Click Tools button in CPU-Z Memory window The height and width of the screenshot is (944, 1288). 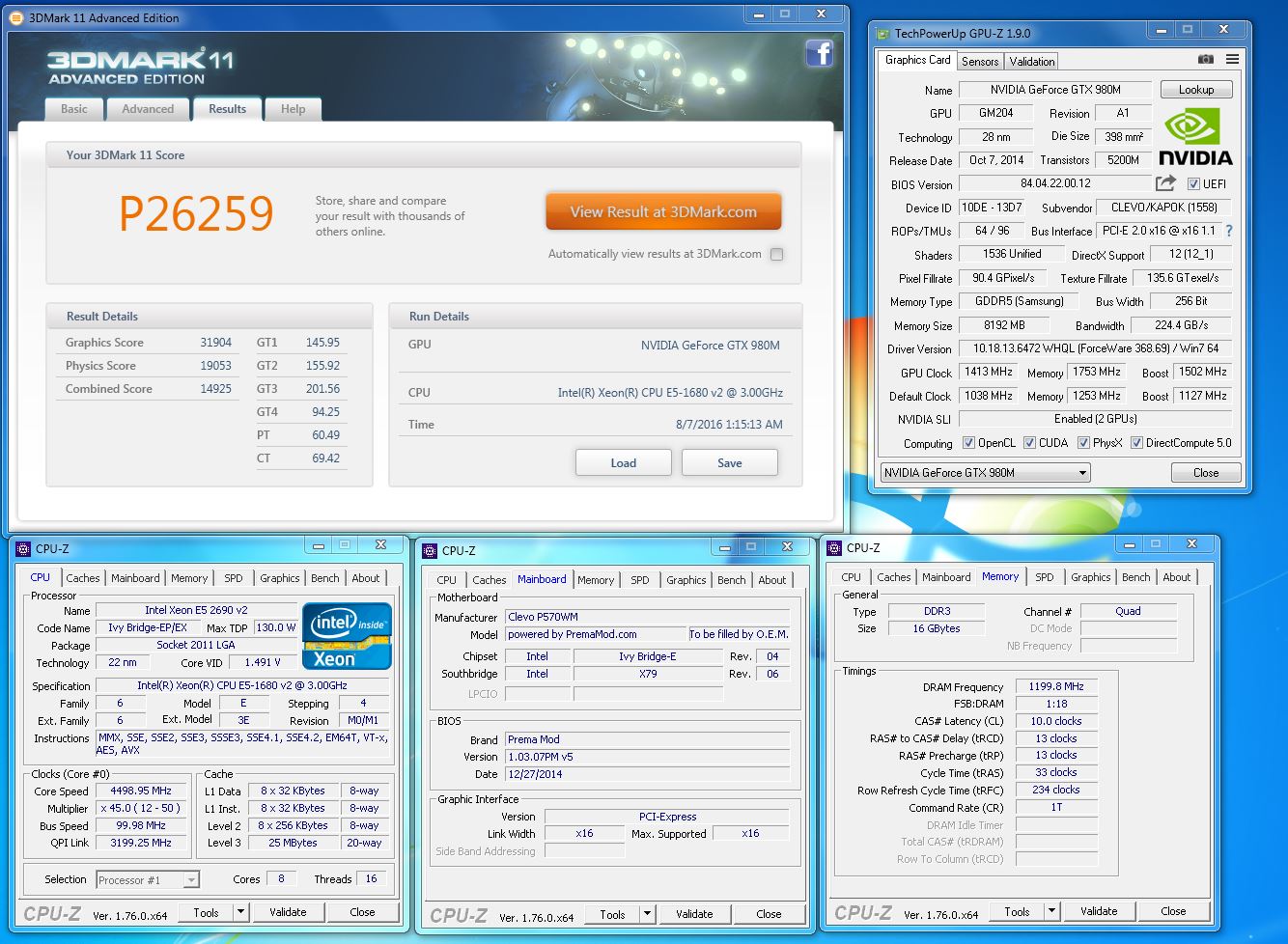pyautogui.click(x=1017, y=911)
